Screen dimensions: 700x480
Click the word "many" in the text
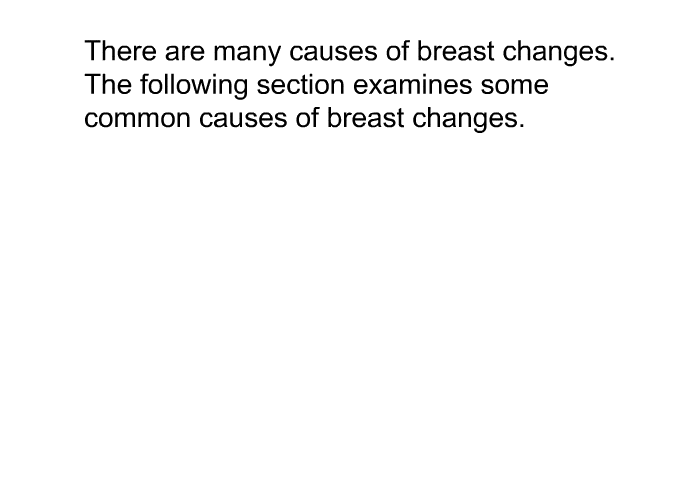247,53
